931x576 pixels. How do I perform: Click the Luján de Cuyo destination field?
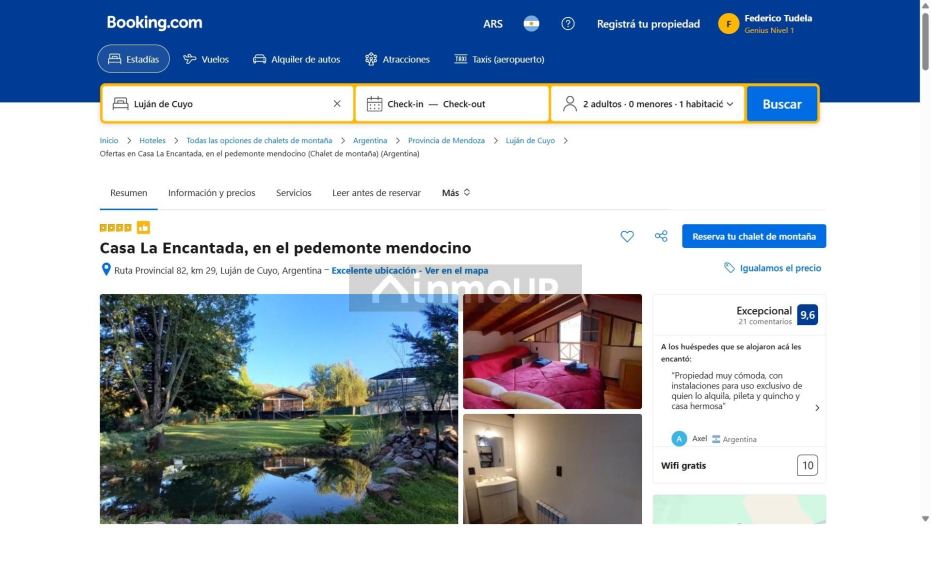227,104
